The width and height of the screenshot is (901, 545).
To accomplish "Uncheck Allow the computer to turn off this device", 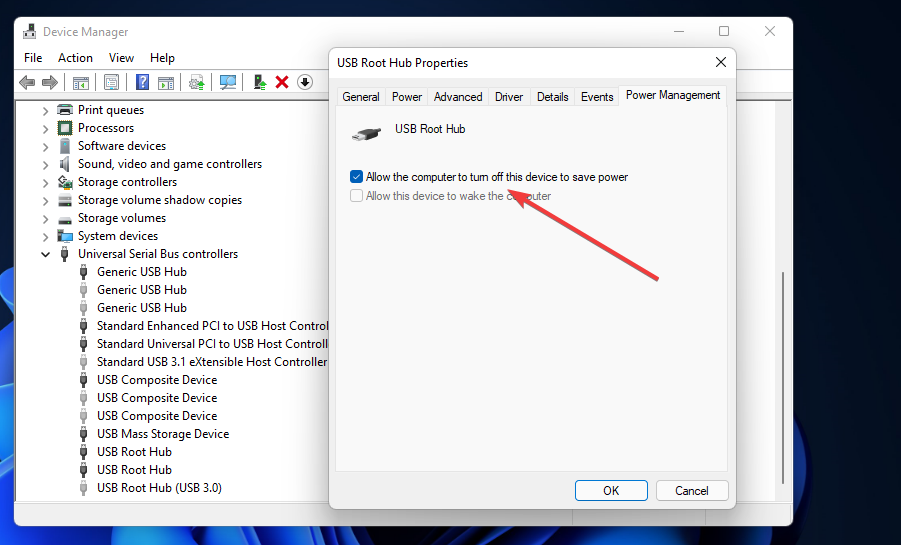I will (356, 176).
